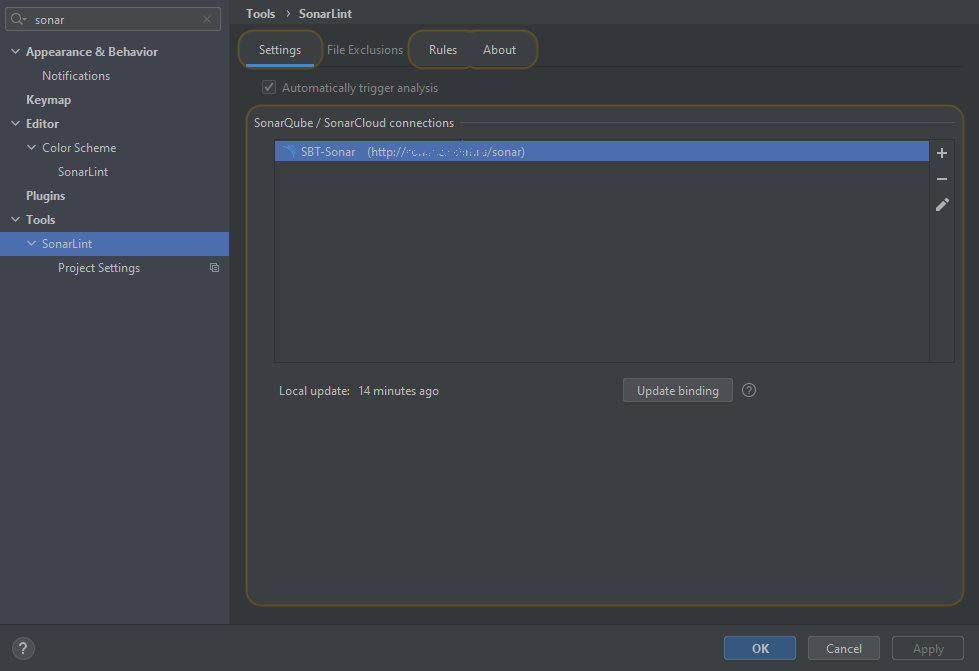Viewport: 979px width, 671px height.
Task: Clear the search field with the X icon
Action: (x=207, y=19)
